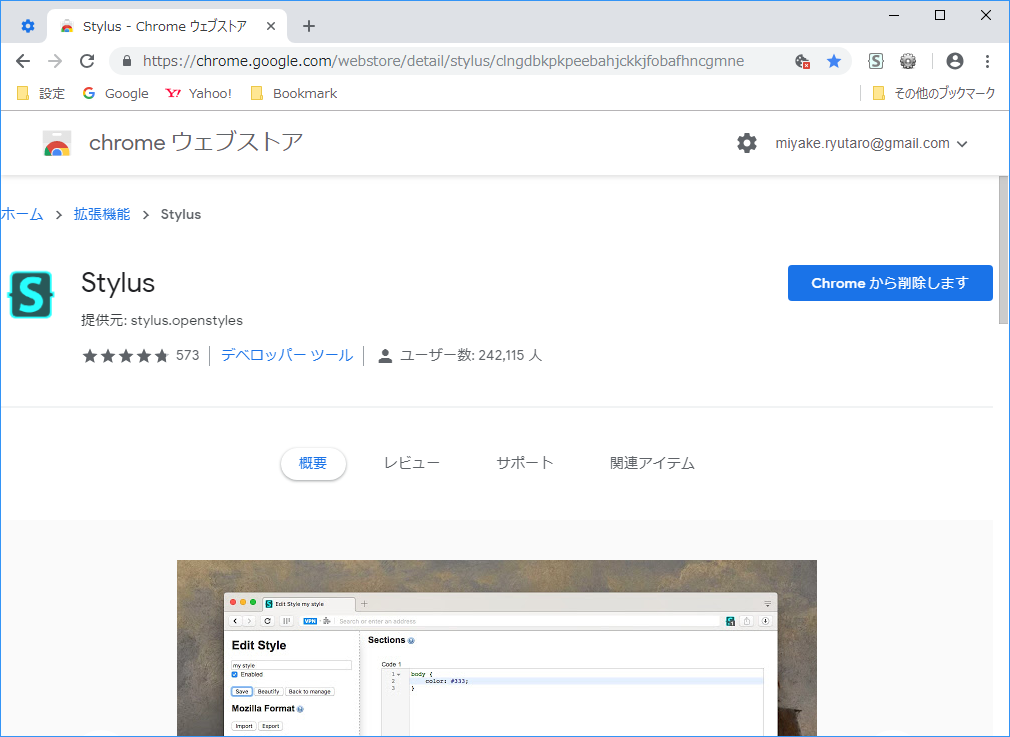Click the browser back arrow

(23, 61)
